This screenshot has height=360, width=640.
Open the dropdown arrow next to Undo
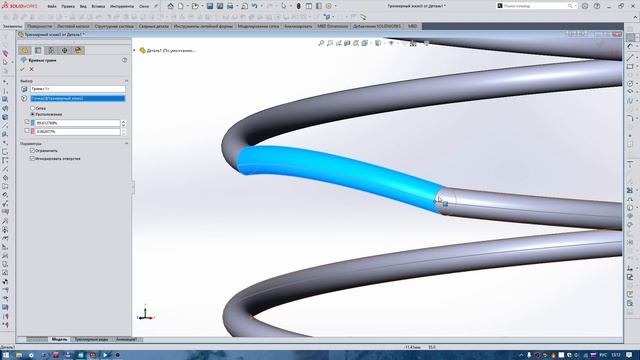coord(261,6)
